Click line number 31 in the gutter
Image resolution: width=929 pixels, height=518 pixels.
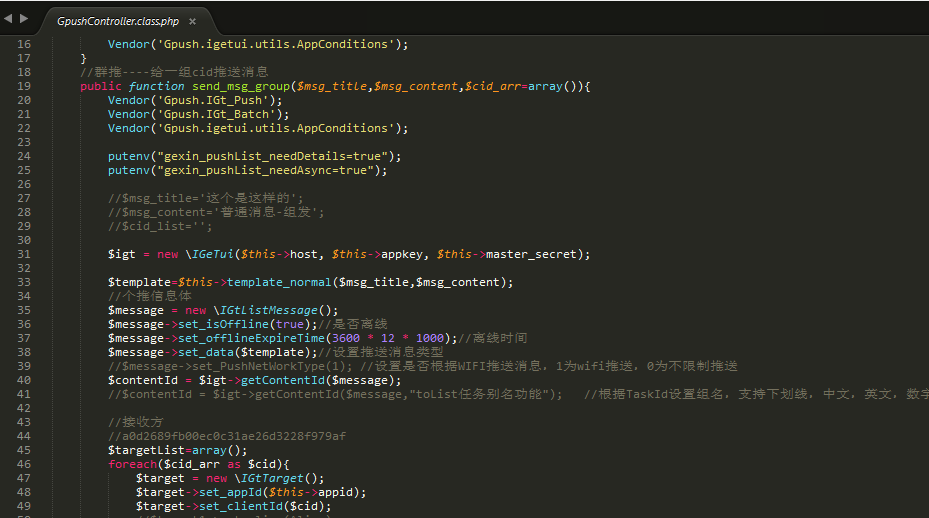pyautogui.click(x=24, y=254)
